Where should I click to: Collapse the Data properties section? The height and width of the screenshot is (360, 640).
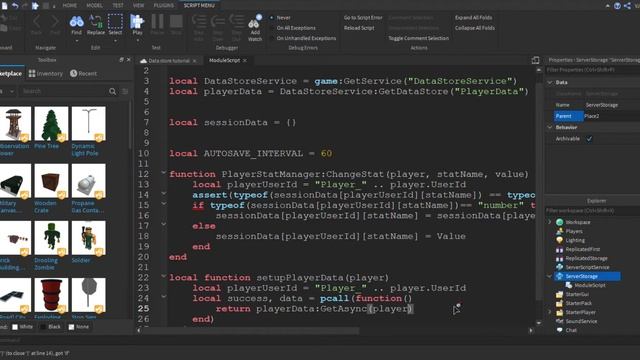point(550,82)
